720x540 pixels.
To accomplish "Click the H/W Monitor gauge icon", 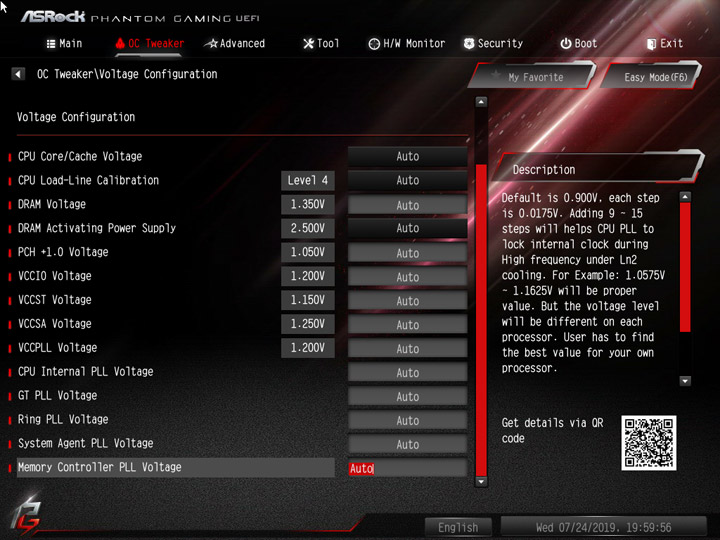I will (374, 44).
